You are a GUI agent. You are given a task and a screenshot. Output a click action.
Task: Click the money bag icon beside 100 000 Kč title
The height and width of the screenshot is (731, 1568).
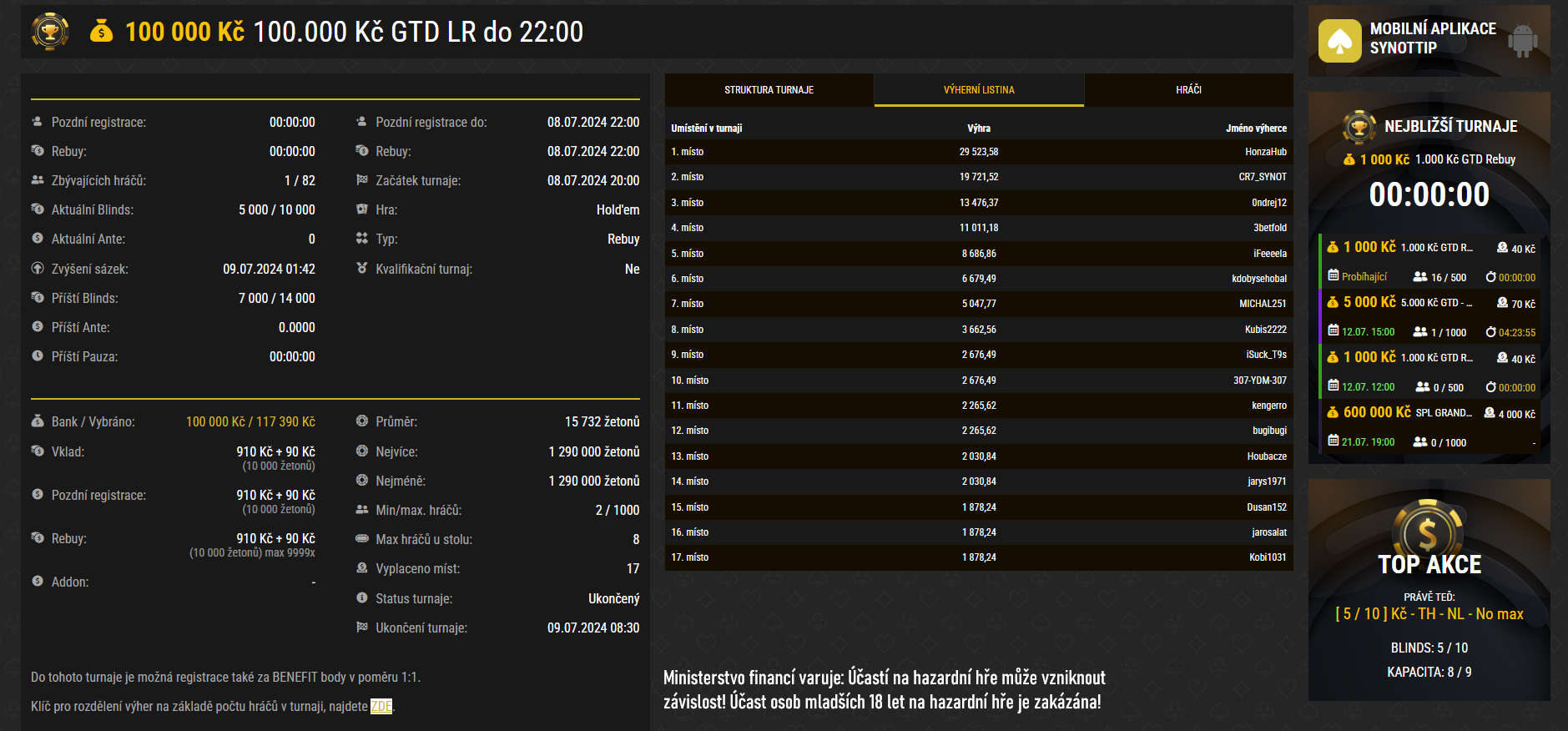(101, 31)
